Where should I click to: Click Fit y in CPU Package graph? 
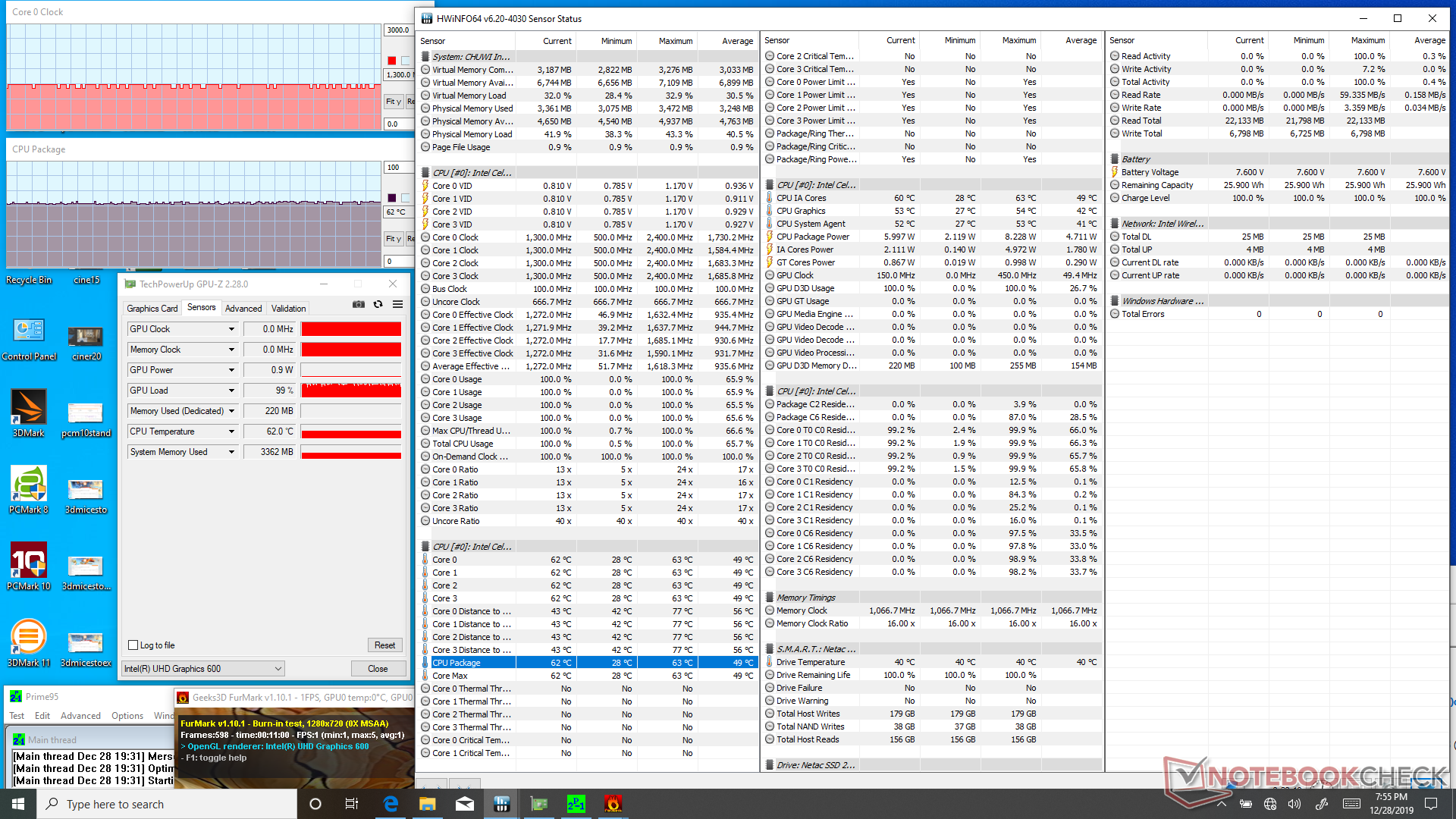coord(393,239)
